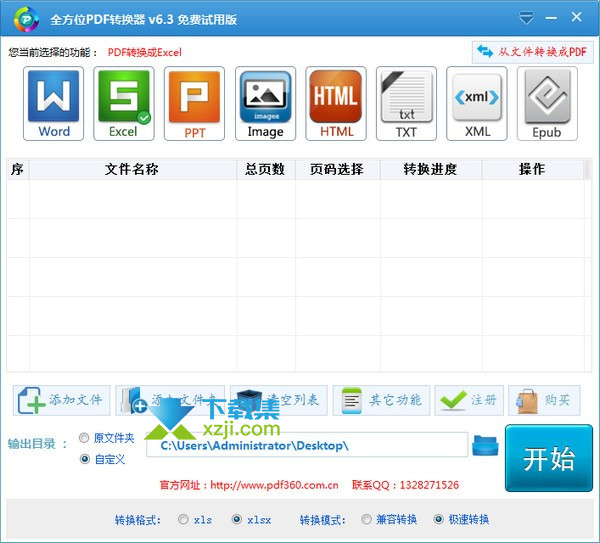600x543 pixels.
Task: Select the Excel conversion icon
Action: (124, 103)
